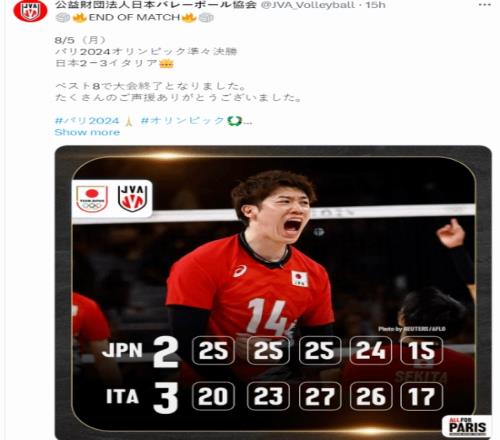The height and width of the screenshot is (440, 500).
Task: Click the ALL FOR PARIS badge
Action: (x=467, y=426)
